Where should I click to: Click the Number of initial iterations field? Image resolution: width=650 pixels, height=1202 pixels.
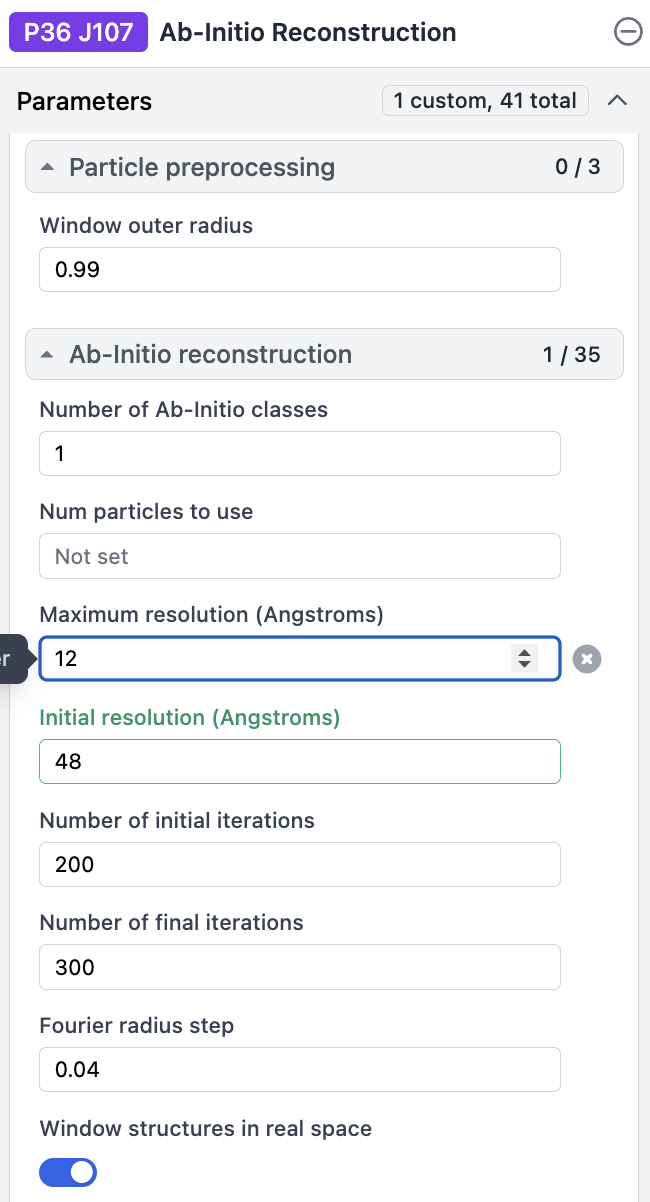tap(300, 864)
